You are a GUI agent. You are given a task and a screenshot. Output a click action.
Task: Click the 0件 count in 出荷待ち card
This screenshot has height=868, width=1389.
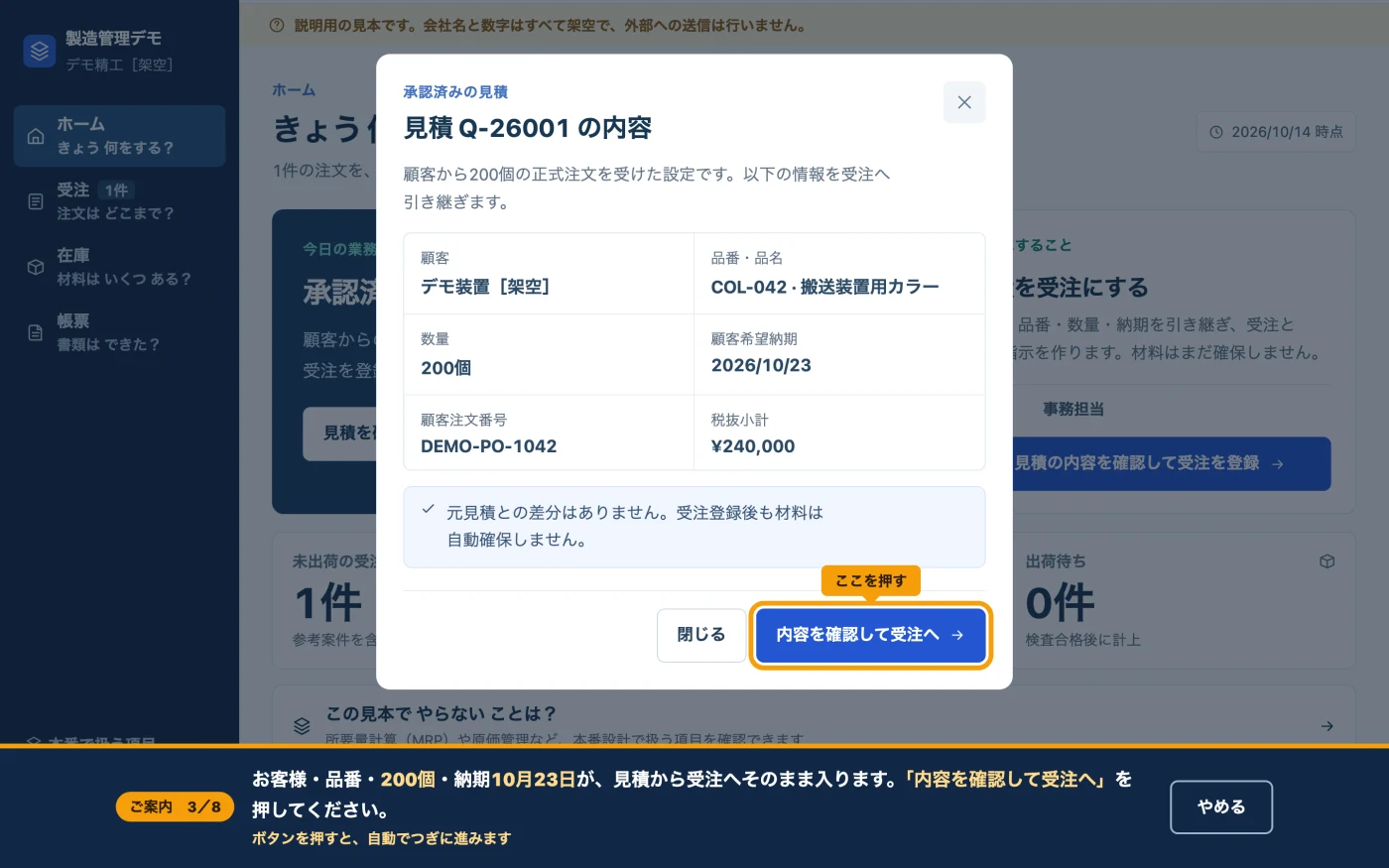click(1060, 603)
